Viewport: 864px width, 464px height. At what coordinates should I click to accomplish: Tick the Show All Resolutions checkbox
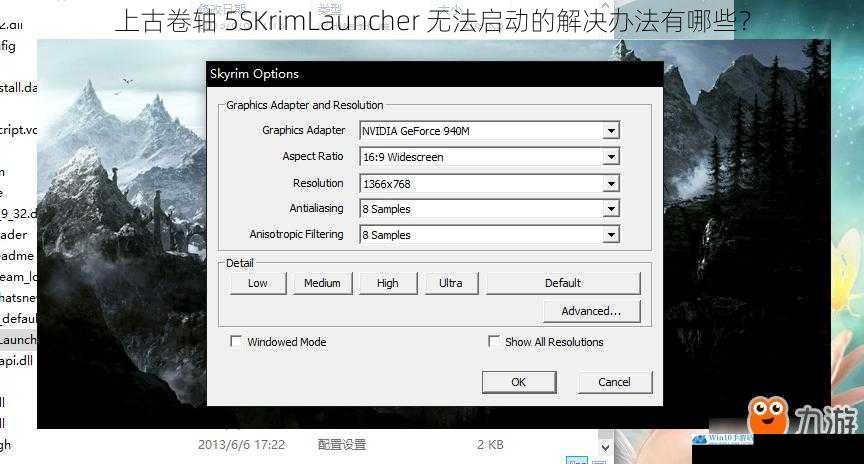point(494,342)
